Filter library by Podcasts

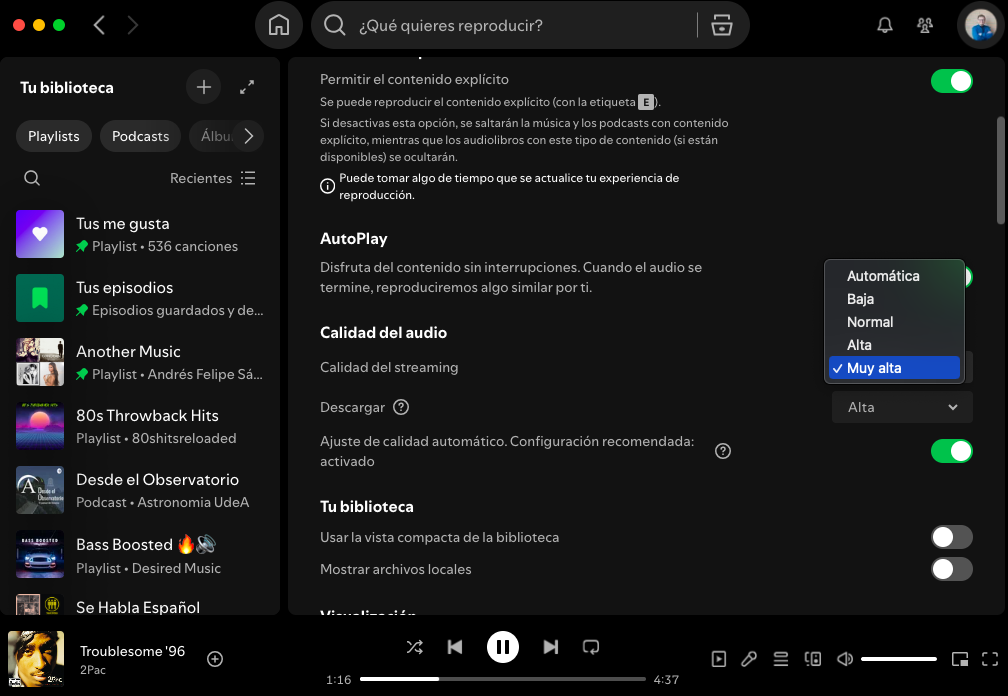tap(140, 136)
